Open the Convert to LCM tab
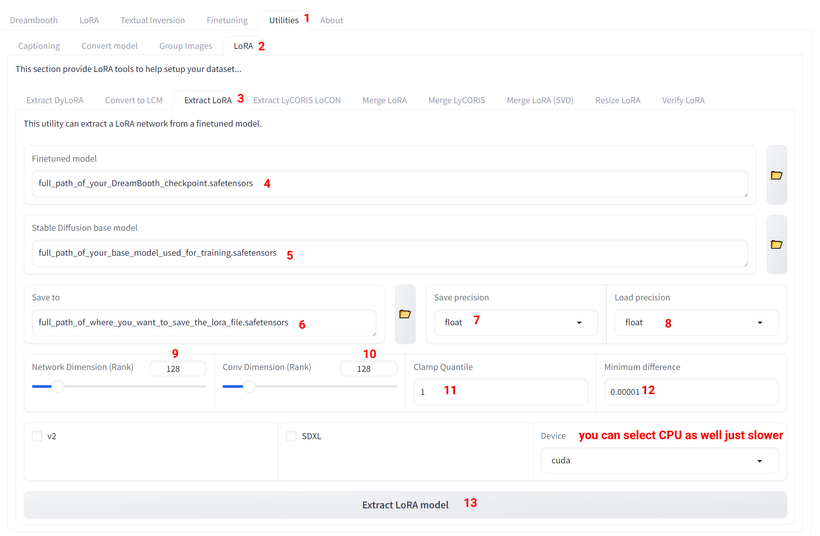Image resolution: width=820 pixels, height=536 pixels. (x=134, y=100)
